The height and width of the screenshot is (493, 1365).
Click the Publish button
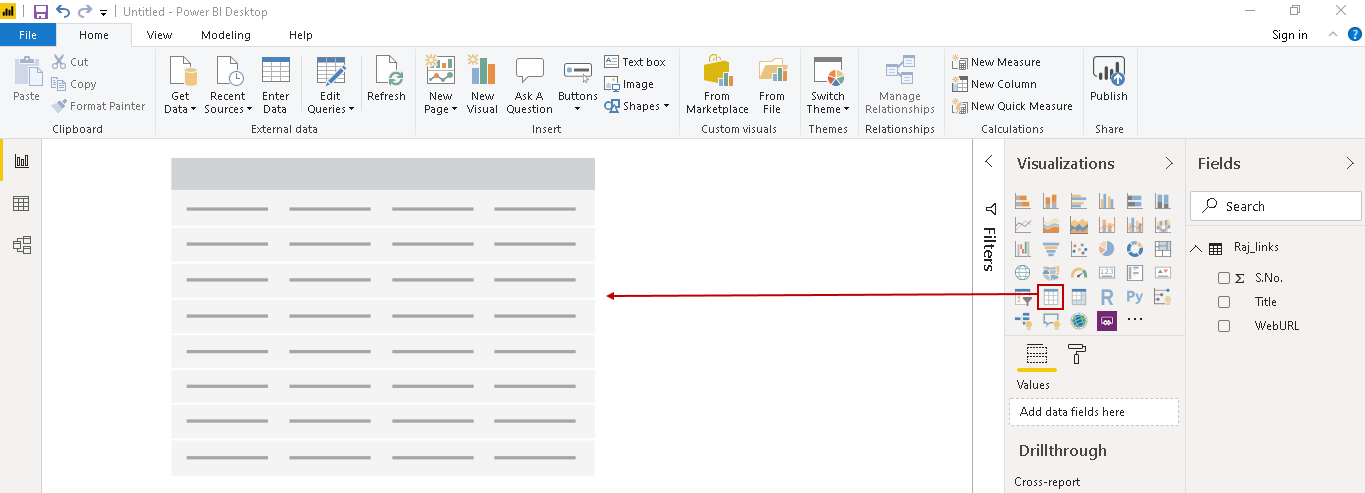(1109, 80)
